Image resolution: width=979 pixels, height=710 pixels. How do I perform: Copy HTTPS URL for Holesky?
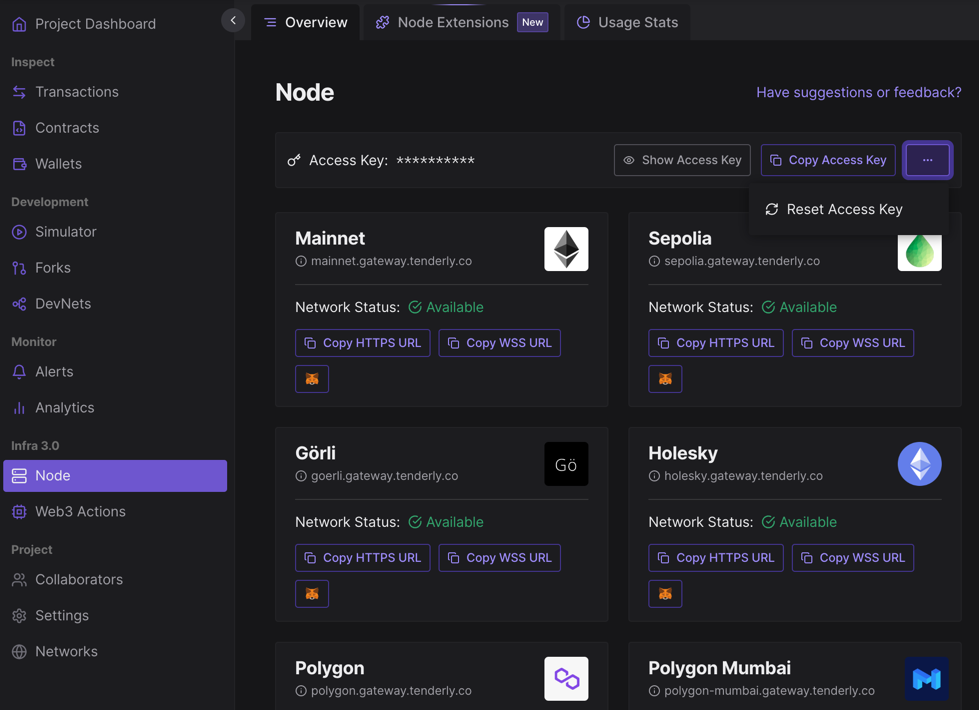coord(716,558)
